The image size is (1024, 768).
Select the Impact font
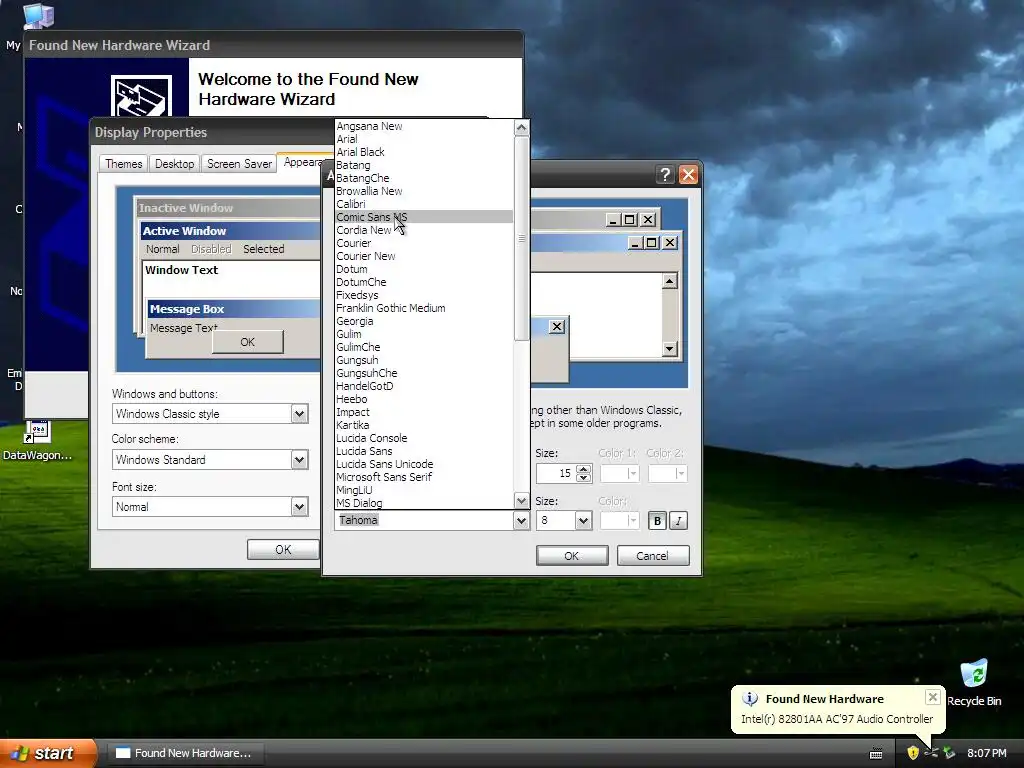coord(424,412)
